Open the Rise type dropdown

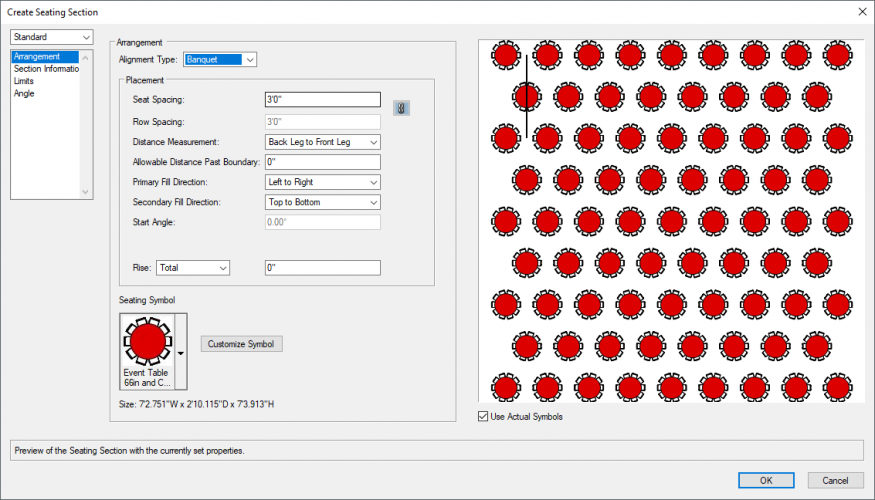tap(192, 267)
